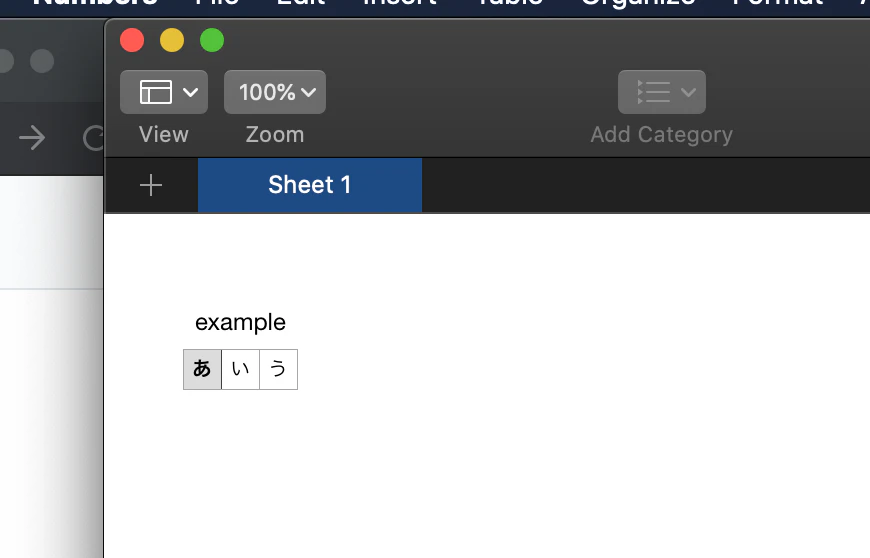Viewport: 870px width, 558px height.
Task: Open the Edit menu
Action: (x=301, y=3)
